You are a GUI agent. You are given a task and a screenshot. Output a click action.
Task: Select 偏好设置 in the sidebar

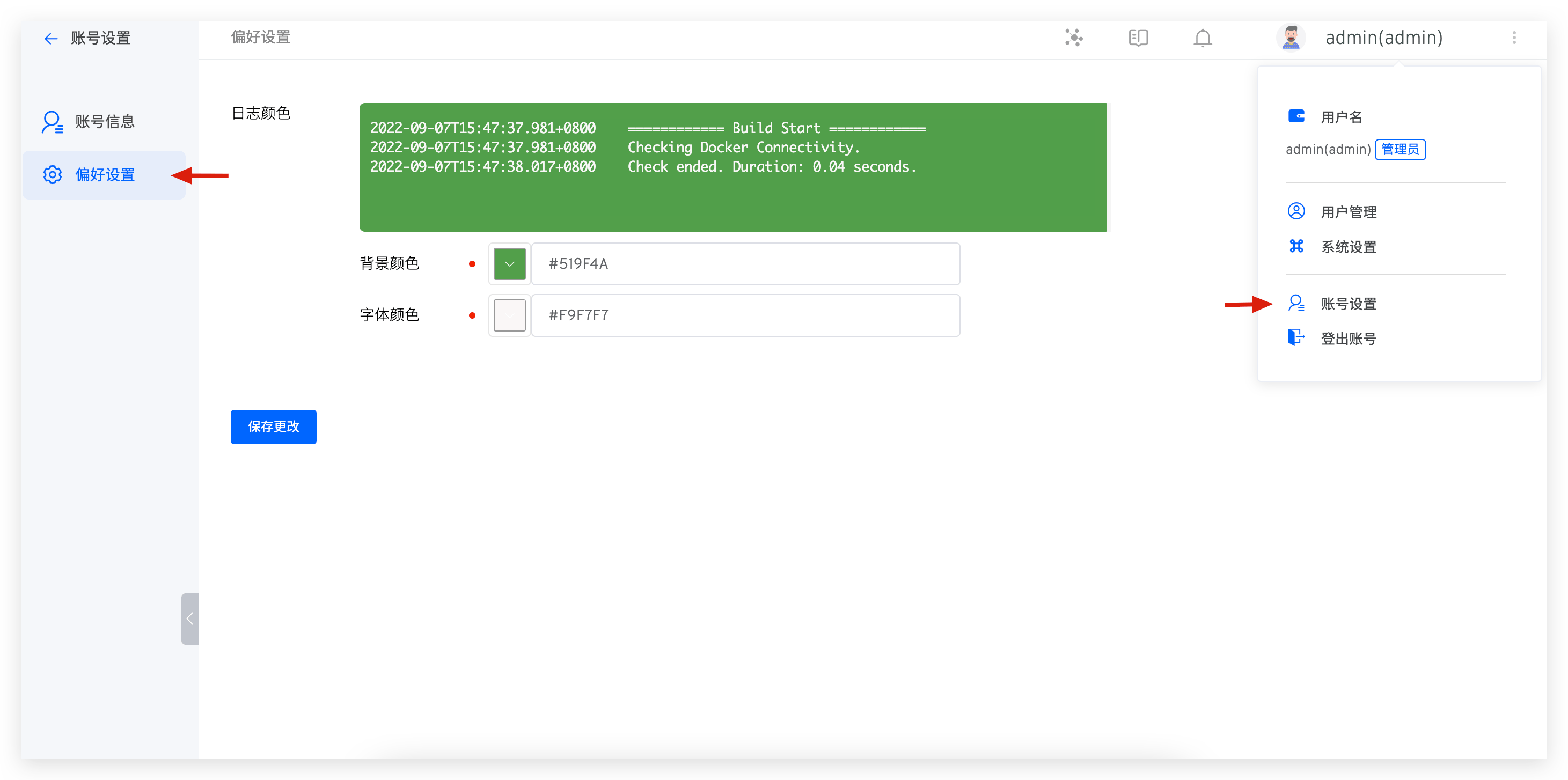tap(104, 175)
